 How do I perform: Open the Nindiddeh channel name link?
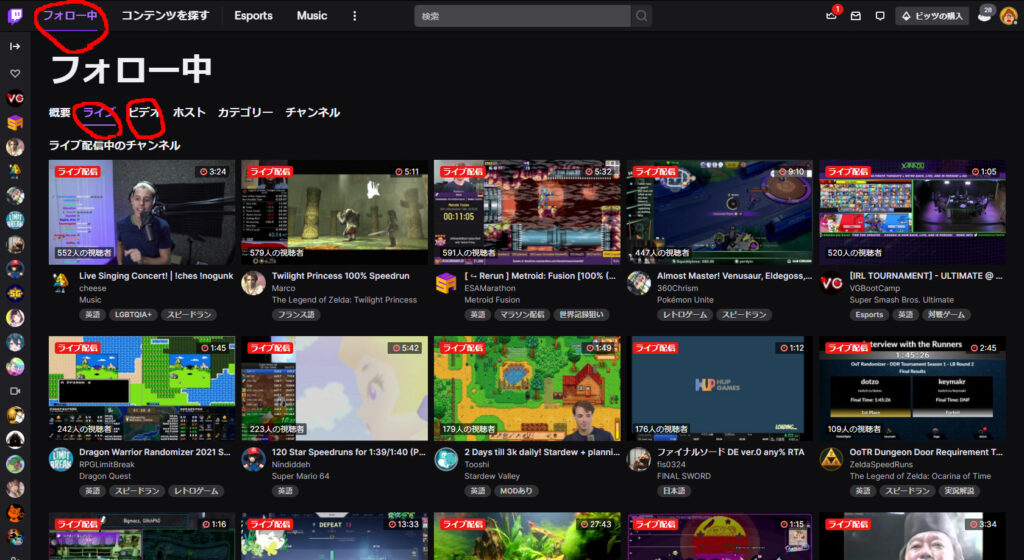(x=291, y=465)
